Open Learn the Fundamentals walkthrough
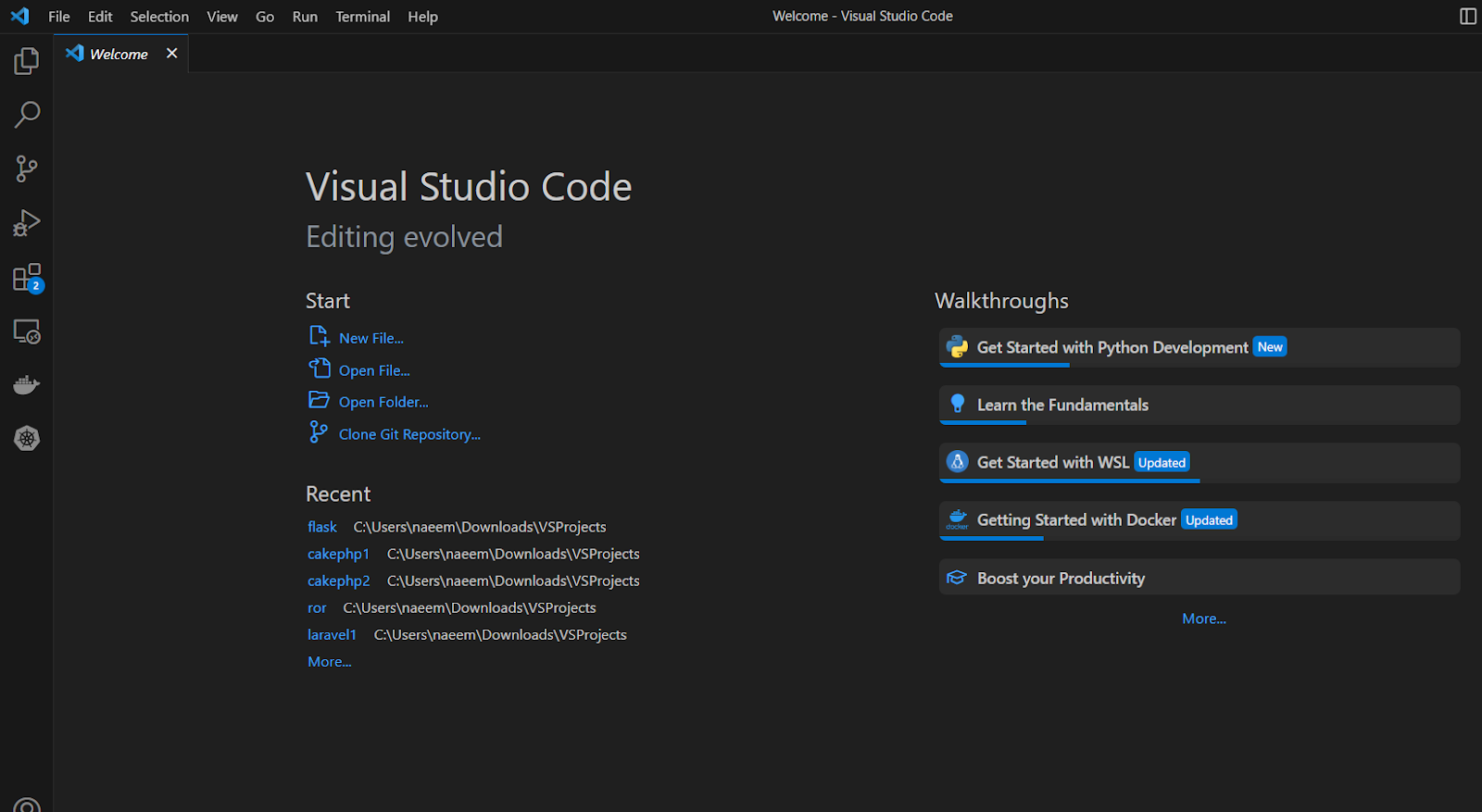The width and height of the screenshot is (1482, 812). coord(1199,405)
